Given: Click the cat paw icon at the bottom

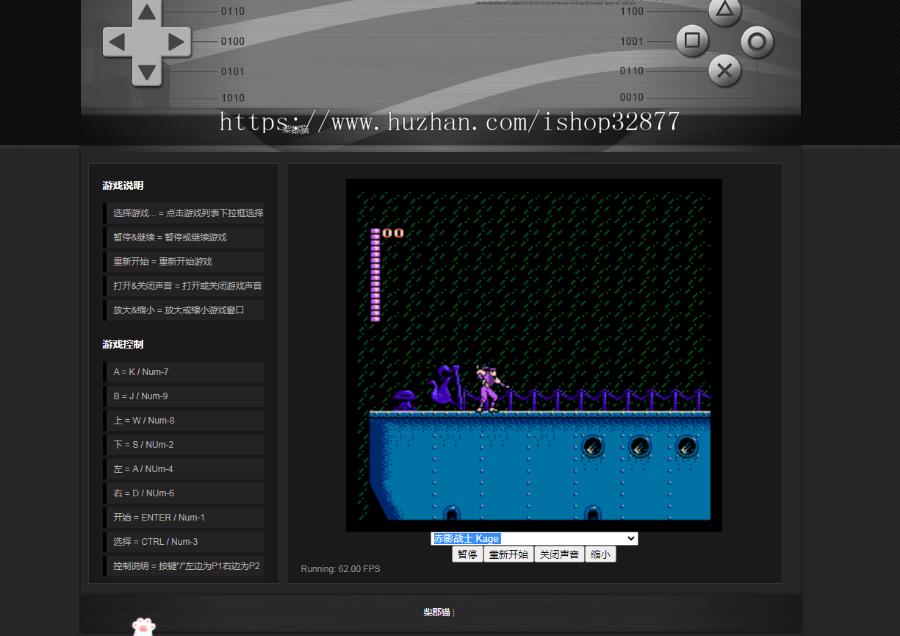Looking at the screenshot, I should 143,626.
